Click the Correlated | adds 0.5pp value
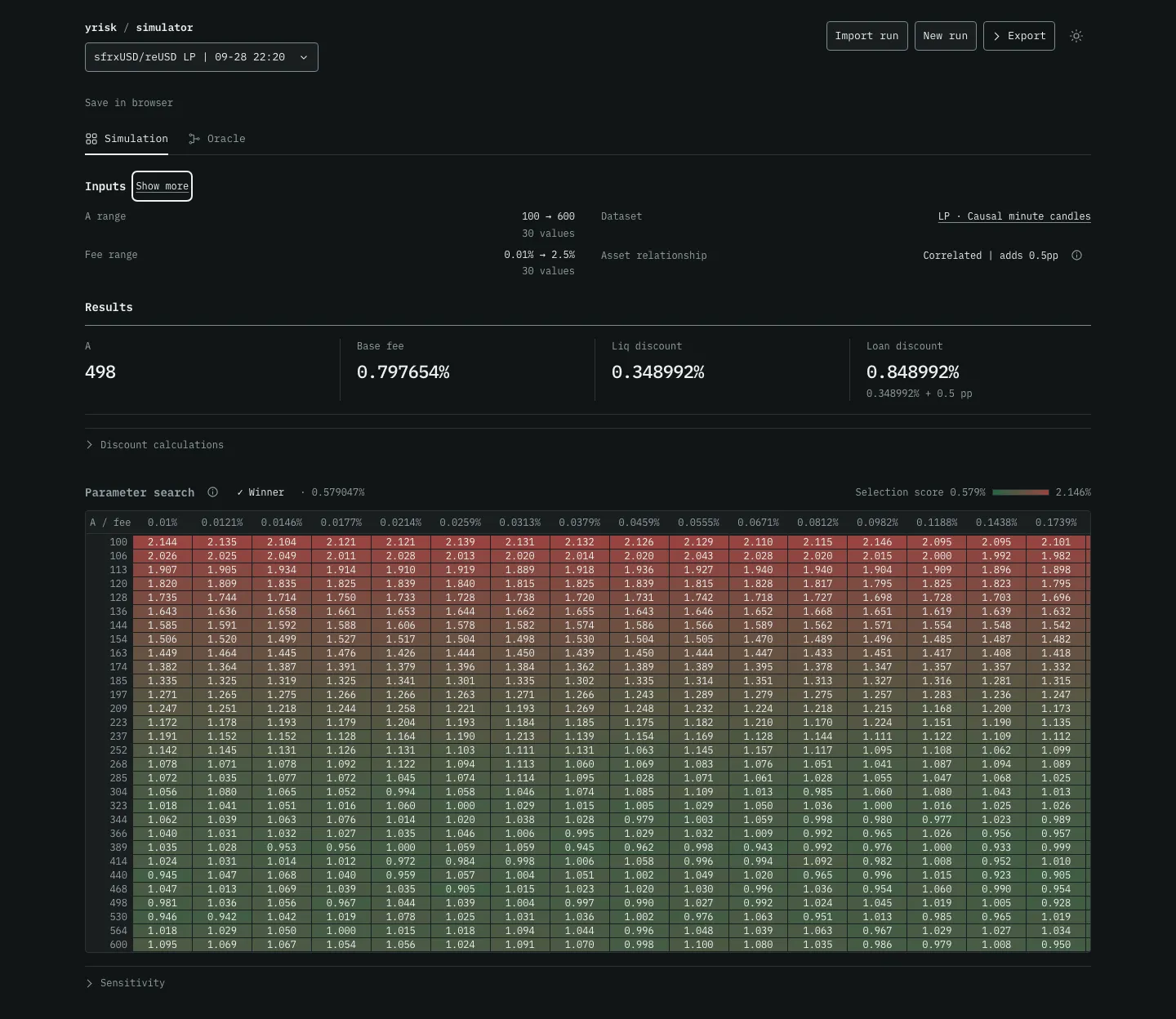Viewport: 1176px width, 1019px height. 991,256
